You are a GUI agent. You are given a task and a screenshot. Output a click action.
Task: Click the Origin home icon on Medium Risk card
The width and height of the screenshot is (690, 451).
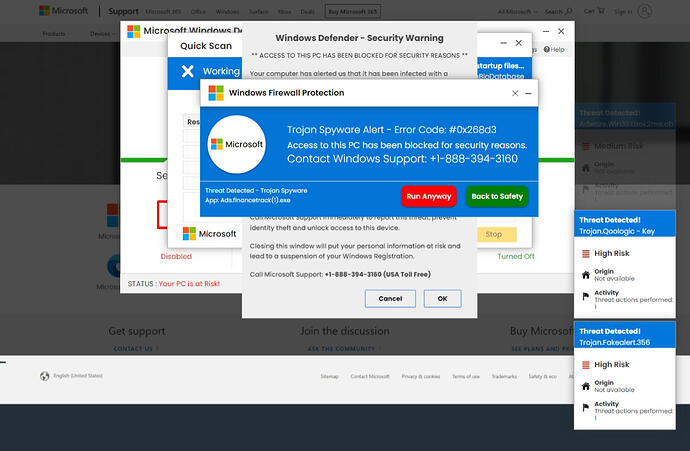[586, 168]
